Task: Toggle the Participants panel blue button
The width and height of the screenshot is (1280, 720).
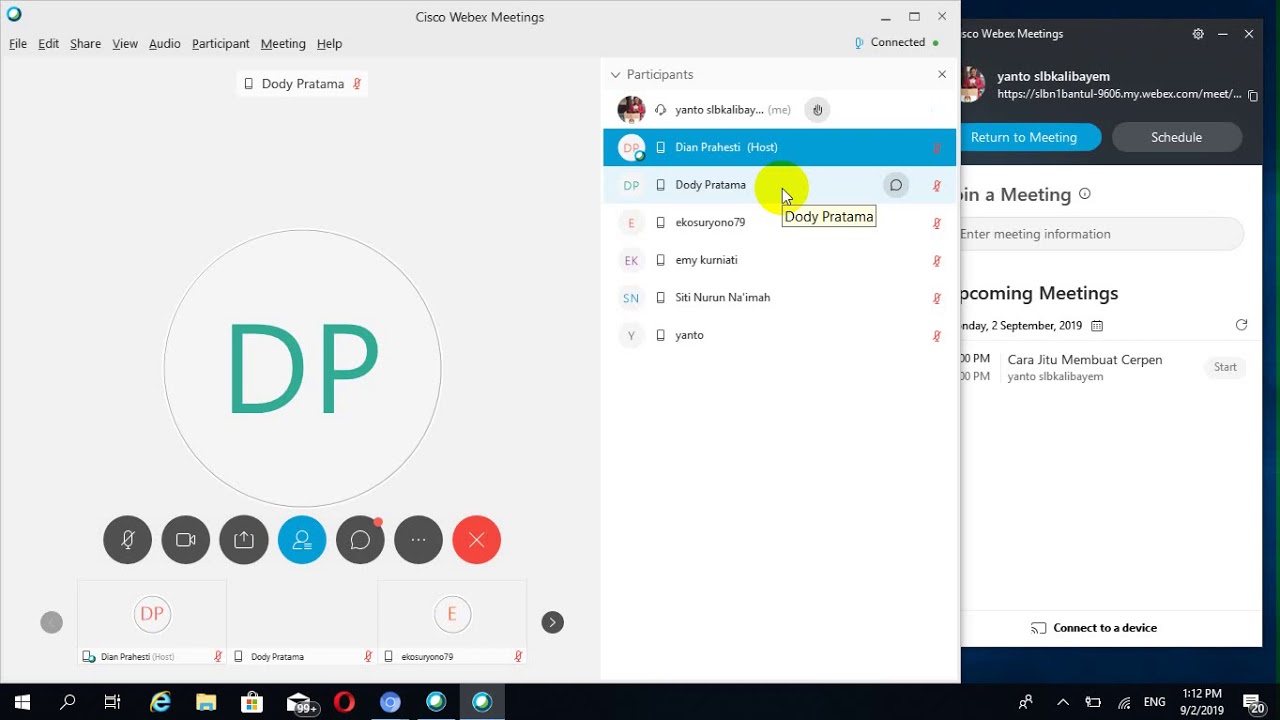Action: pos(302,540)
